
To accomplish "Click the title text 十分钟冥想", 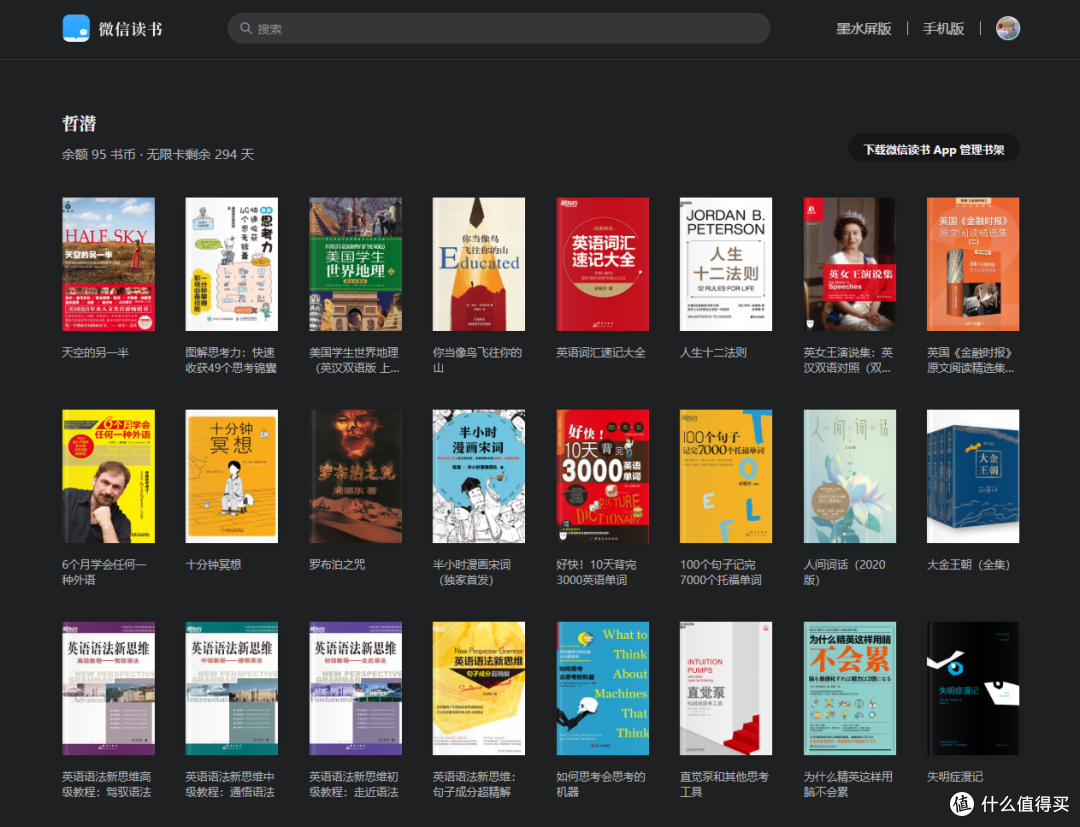I will click(214, 565).
